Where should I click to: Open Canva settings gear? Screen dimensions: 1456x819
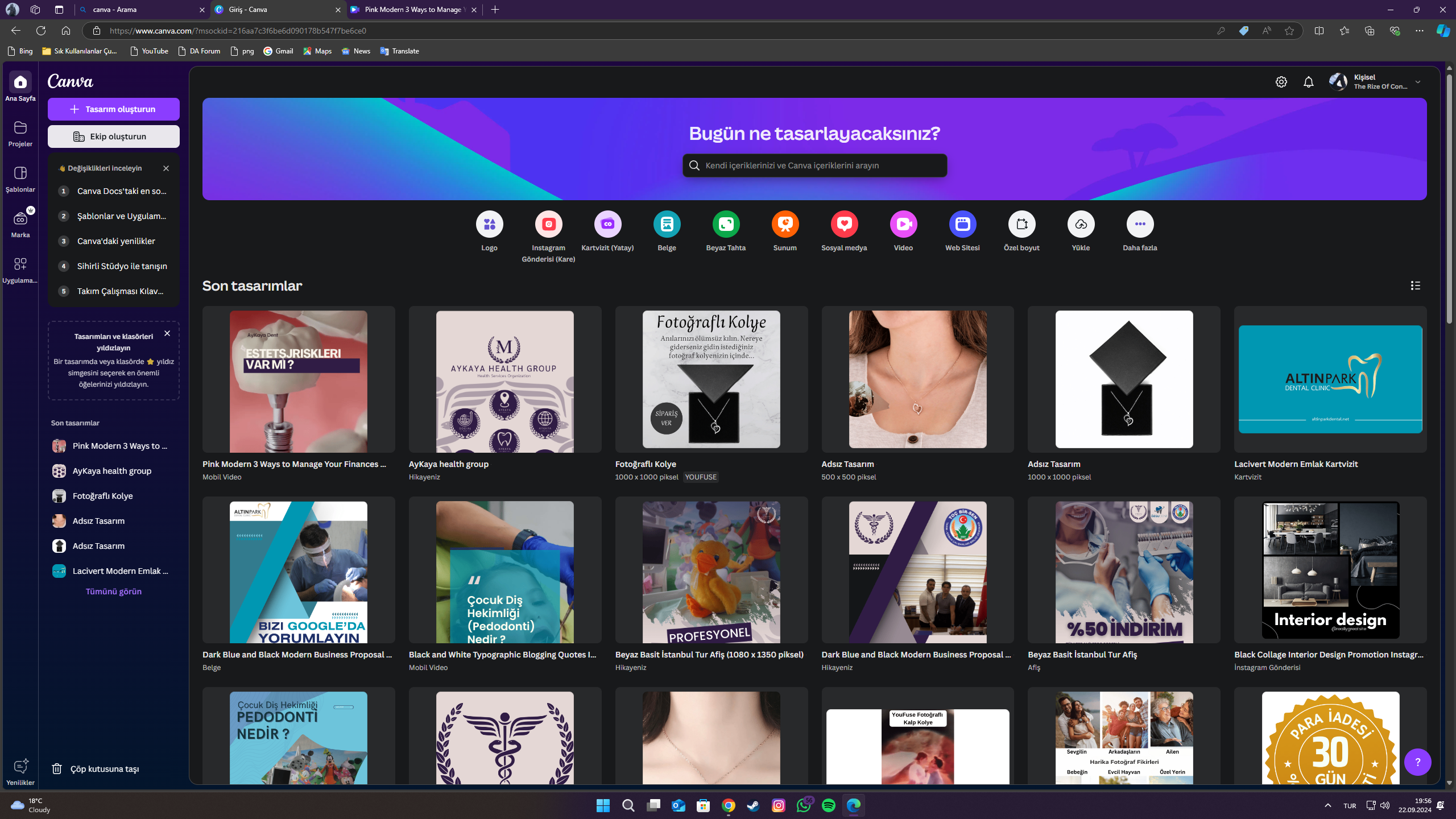coord(1281,82)
